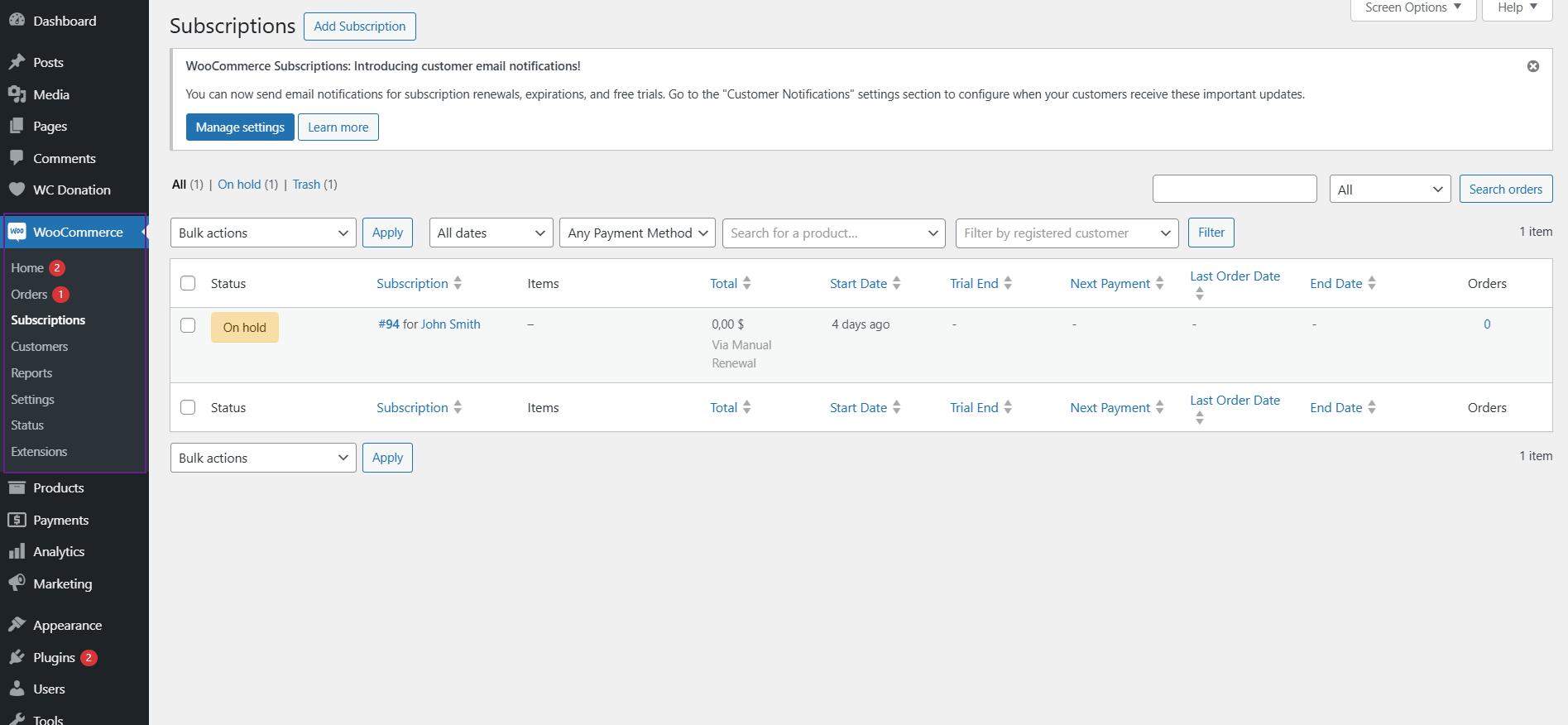Click the WooCommerce logo icon
Screen dimensions: 1568x725
[17, 232]
